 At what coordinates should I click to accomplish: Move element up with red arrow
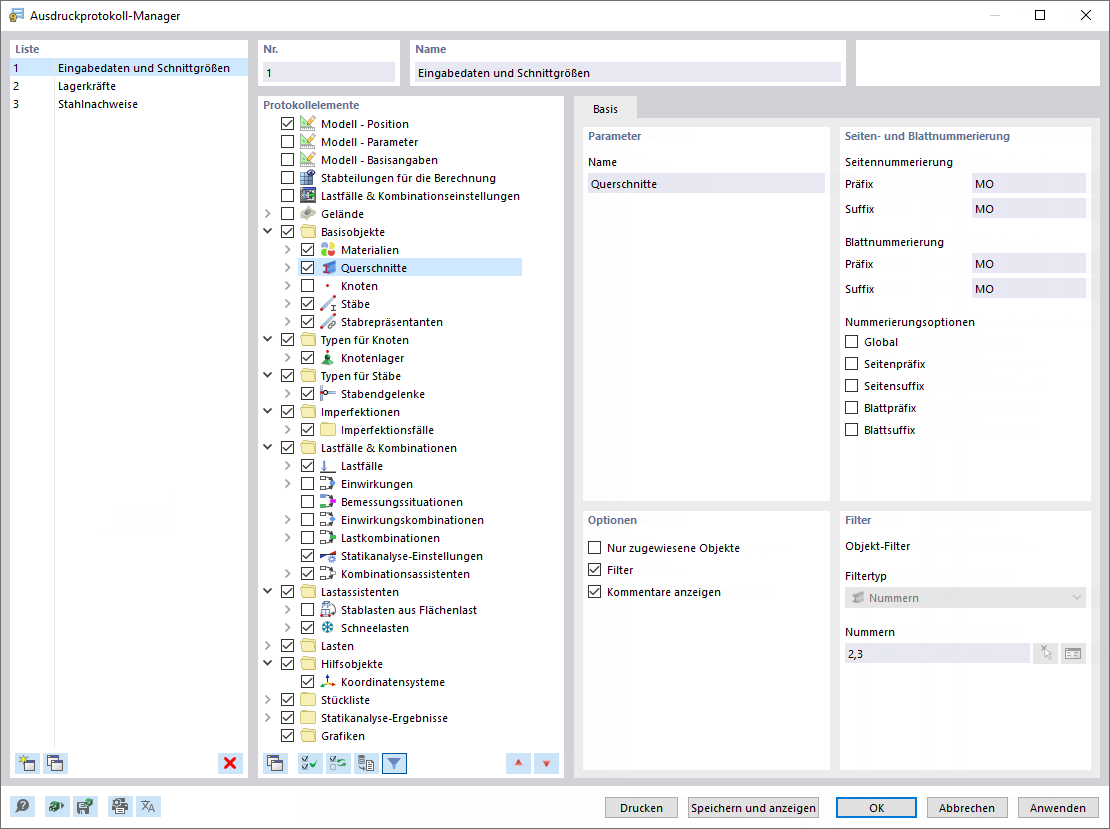click(518, 763)
